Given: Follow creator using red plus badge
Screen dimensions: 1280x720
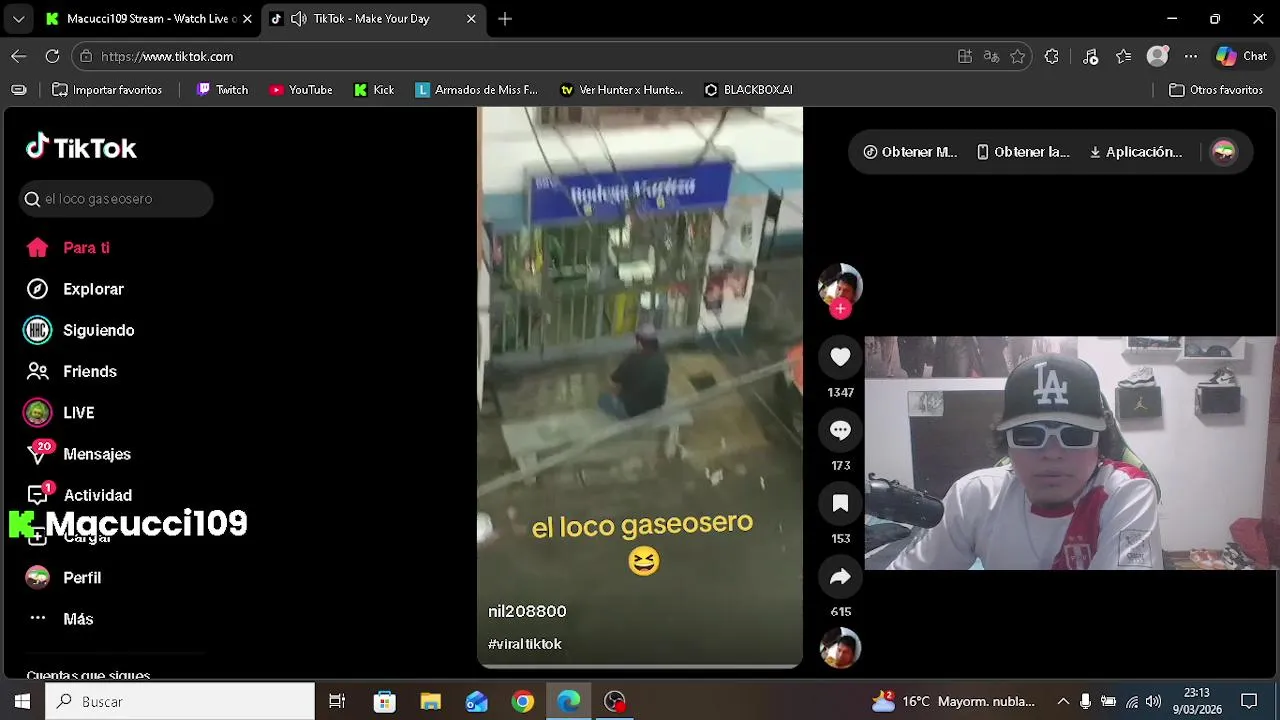Looking at the screenshot, I should click(x=840, y=309).
